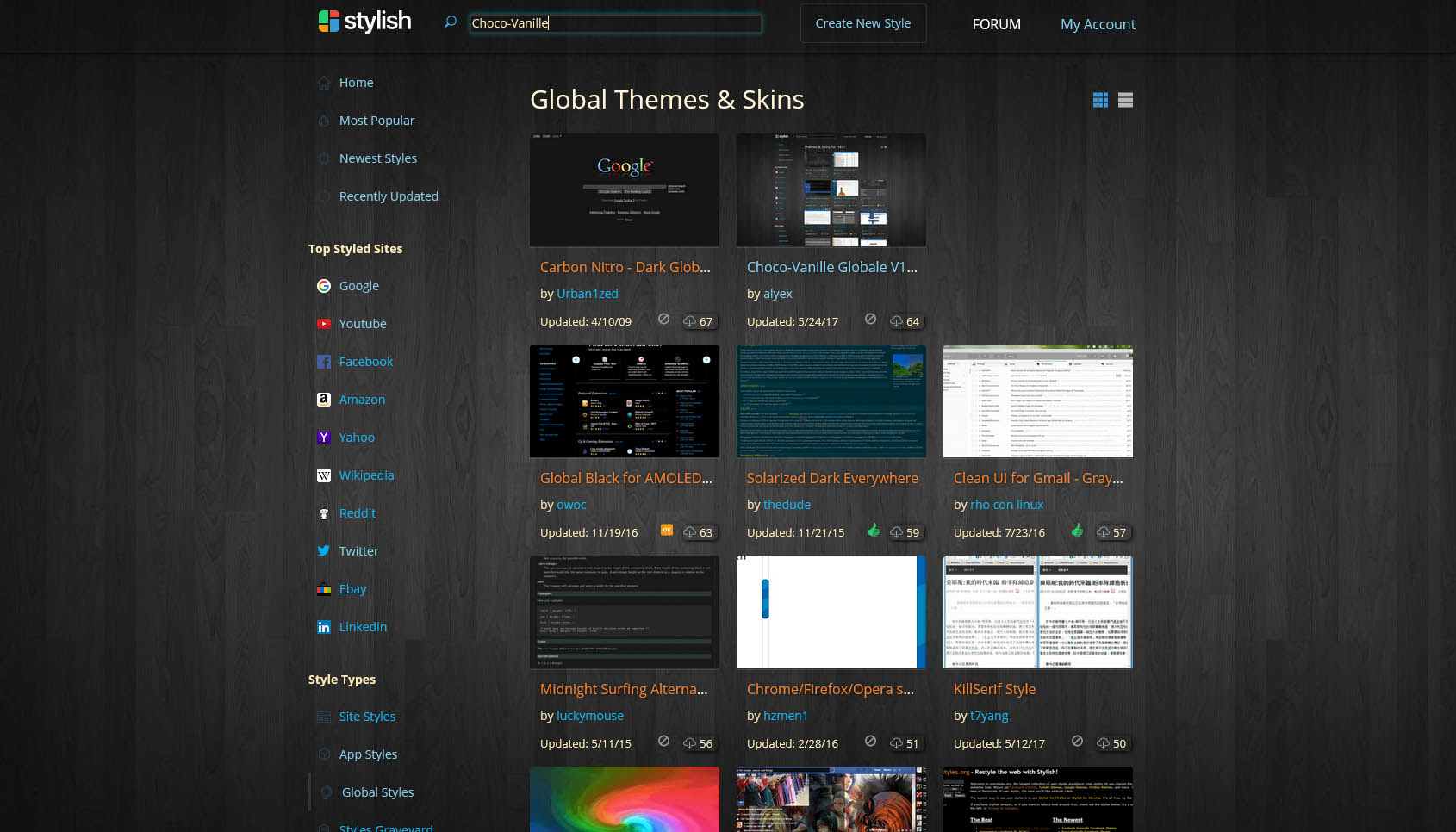
Task: Open Choco-Vanille Globale V1 style title
Action: pyautogui.click(x=831, y=267)
